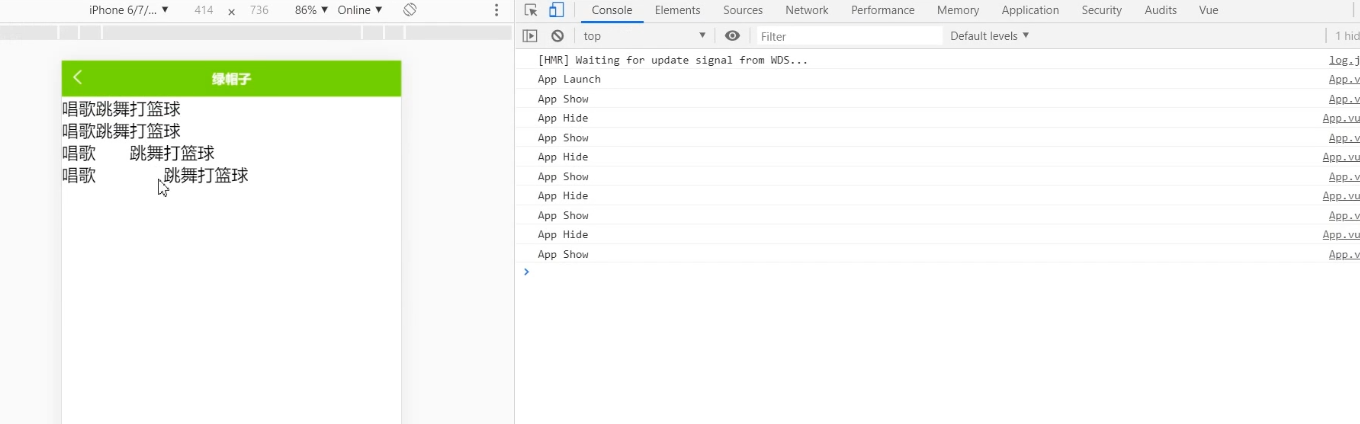Select the HMR Waiting for update message
Viewport: 1360px width, 424px height.
click(672, 60)
